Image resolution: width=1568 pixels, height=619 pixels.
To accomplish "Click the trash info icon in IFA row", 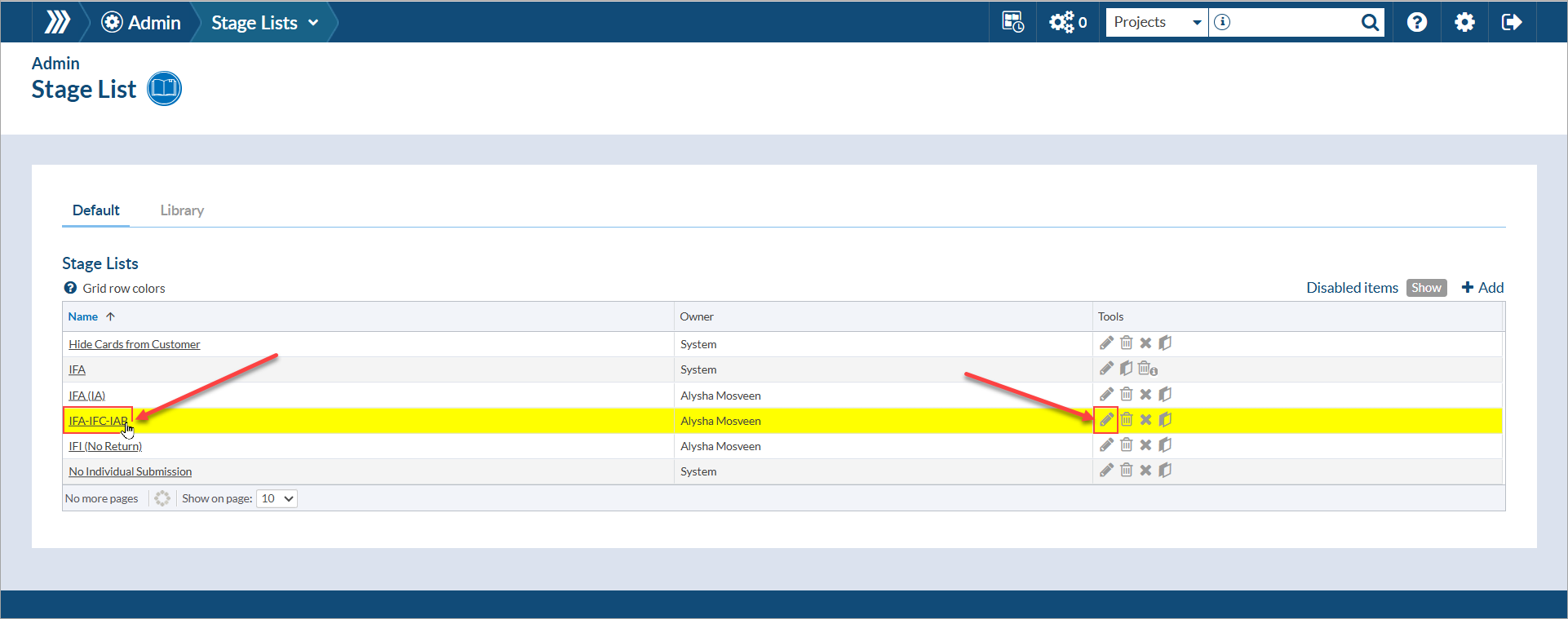I will coord(1148,369).
